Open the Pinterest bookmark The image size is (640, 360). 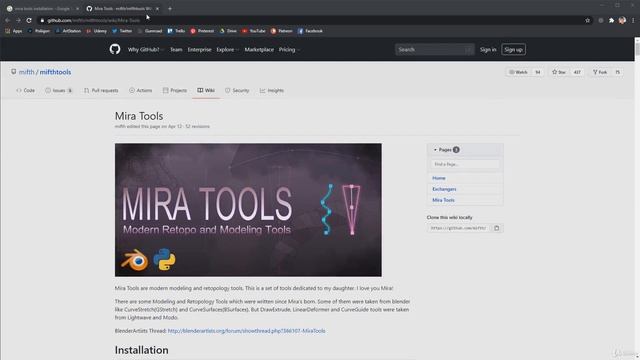pos(202,31)
